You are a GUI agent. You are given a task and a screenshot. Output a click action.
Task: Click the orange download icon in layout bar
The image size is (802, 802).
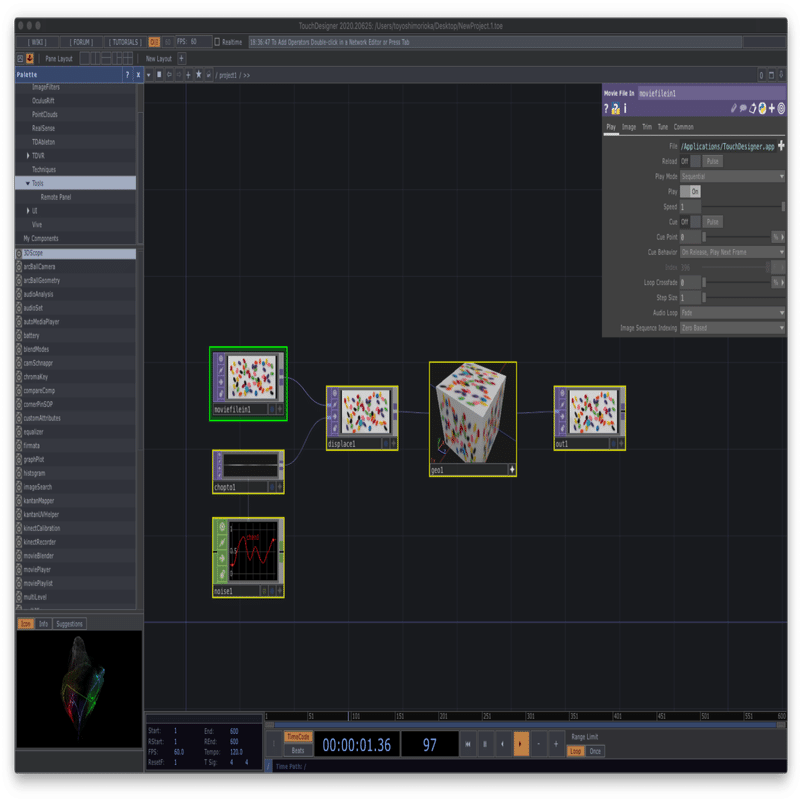[x=30, y=58]
